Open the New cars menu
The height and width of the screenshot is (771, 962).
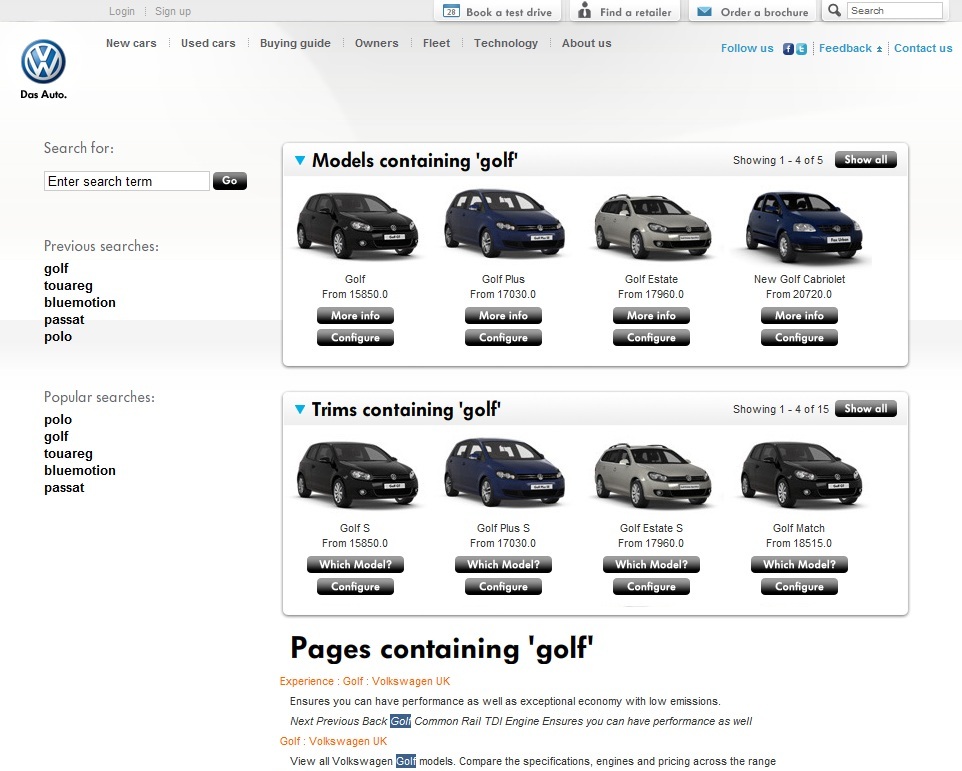pos(131,43)
